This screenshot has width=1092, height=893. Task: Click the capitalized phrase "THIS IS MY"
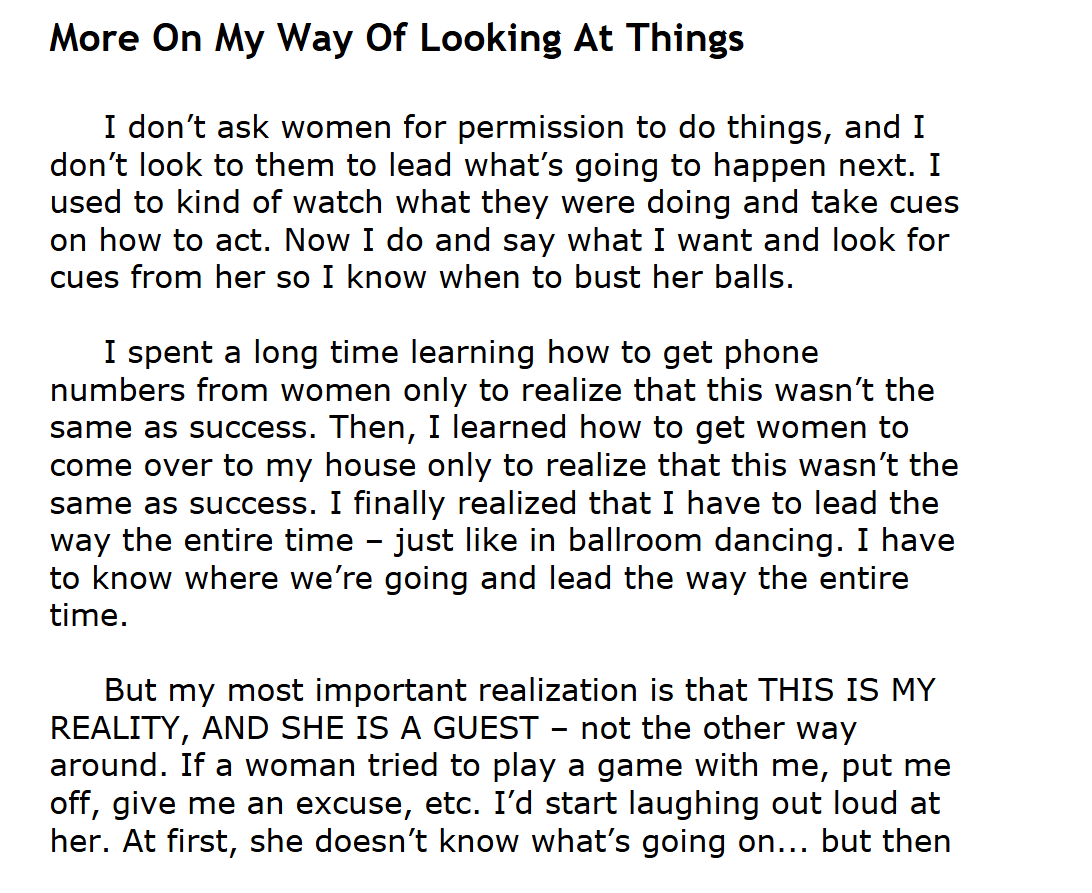(846, 691)
